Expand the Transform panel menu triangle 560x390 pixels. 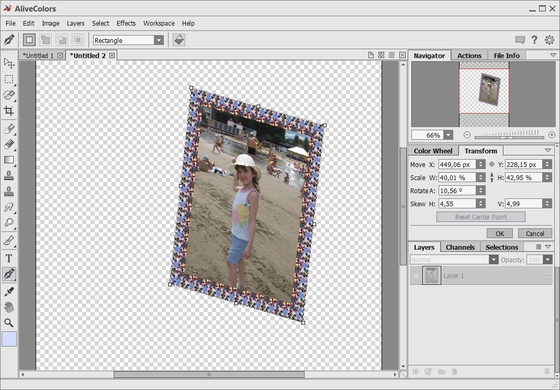[x=548, y=150]
